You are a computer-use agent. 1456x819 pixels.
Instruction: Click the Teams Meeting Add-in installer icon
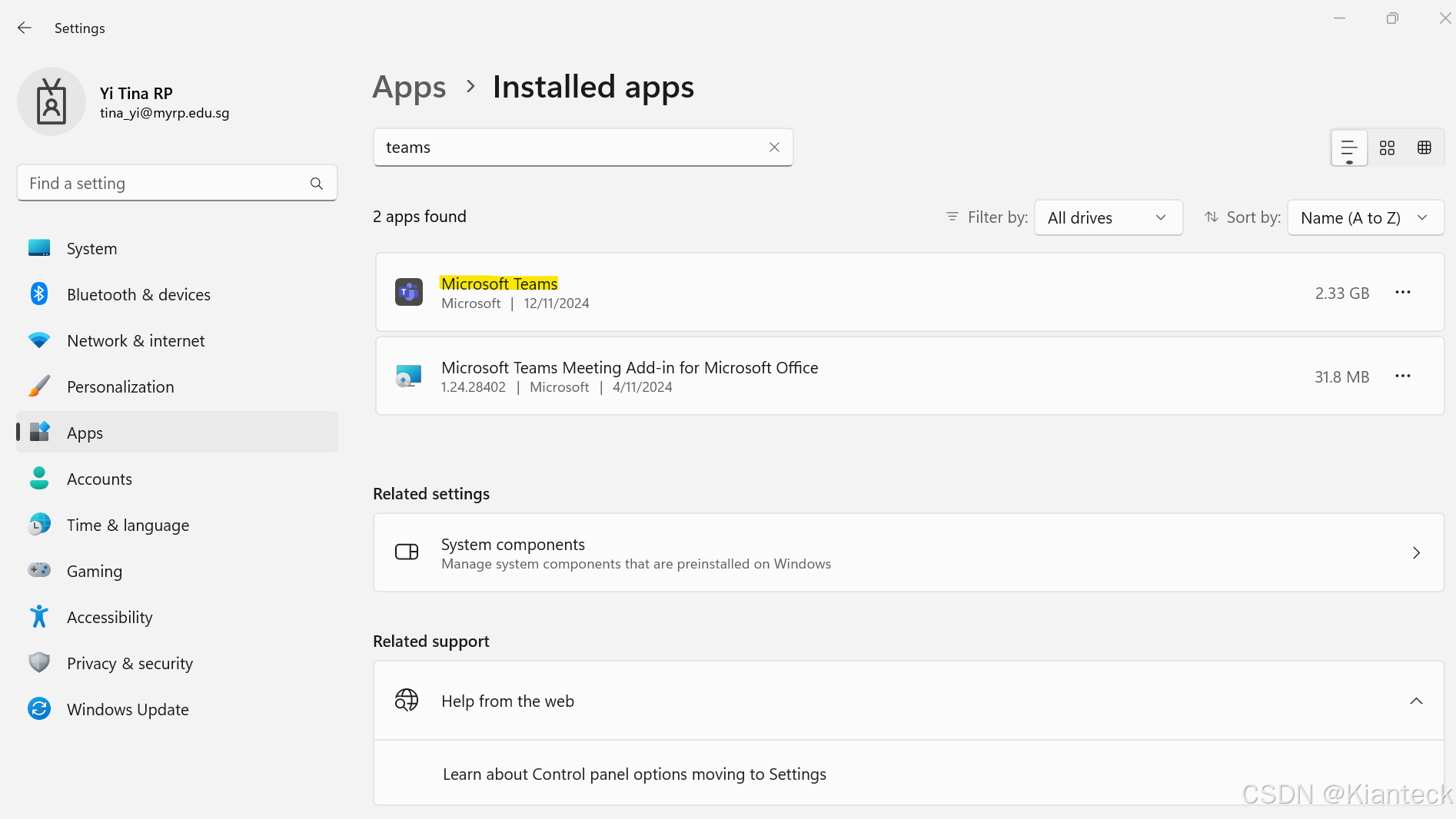point(409,376)
